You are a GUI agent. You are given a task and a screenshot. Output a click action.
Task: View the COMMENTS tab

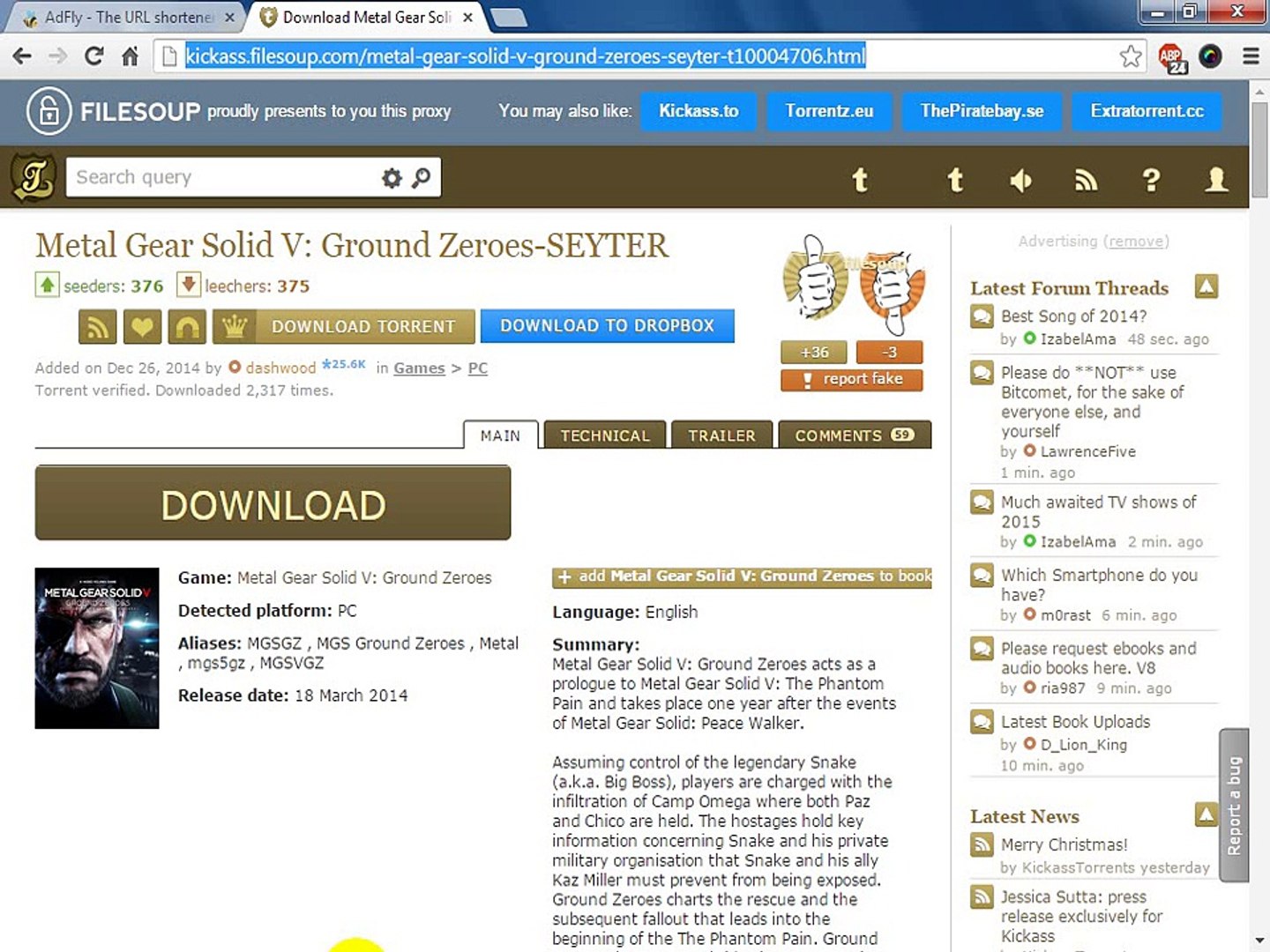click(x=855, y=435)
